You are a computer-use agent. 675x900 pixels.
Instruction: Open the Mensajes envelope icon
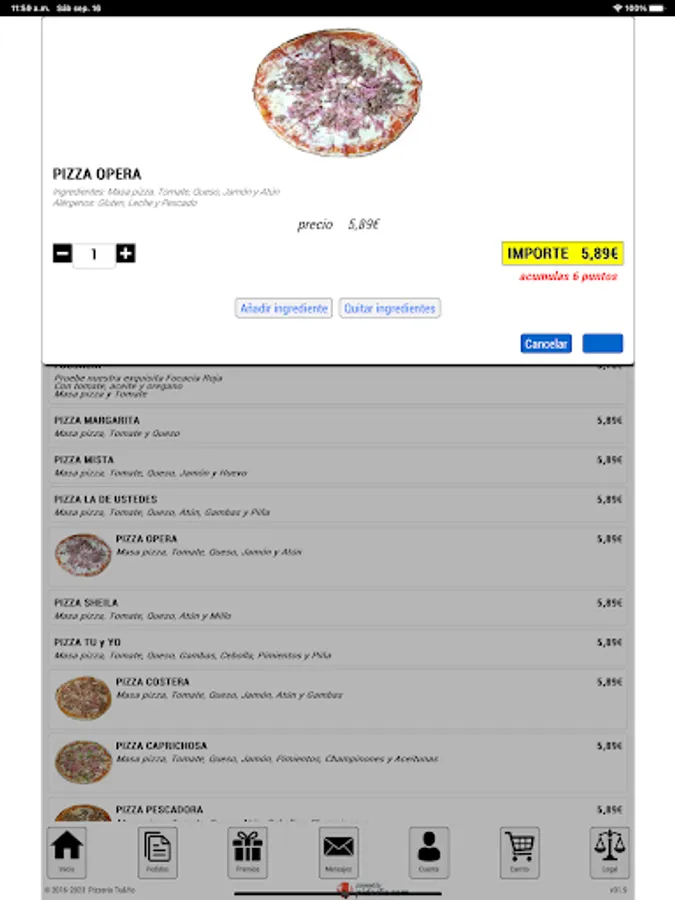click(339, 852)
